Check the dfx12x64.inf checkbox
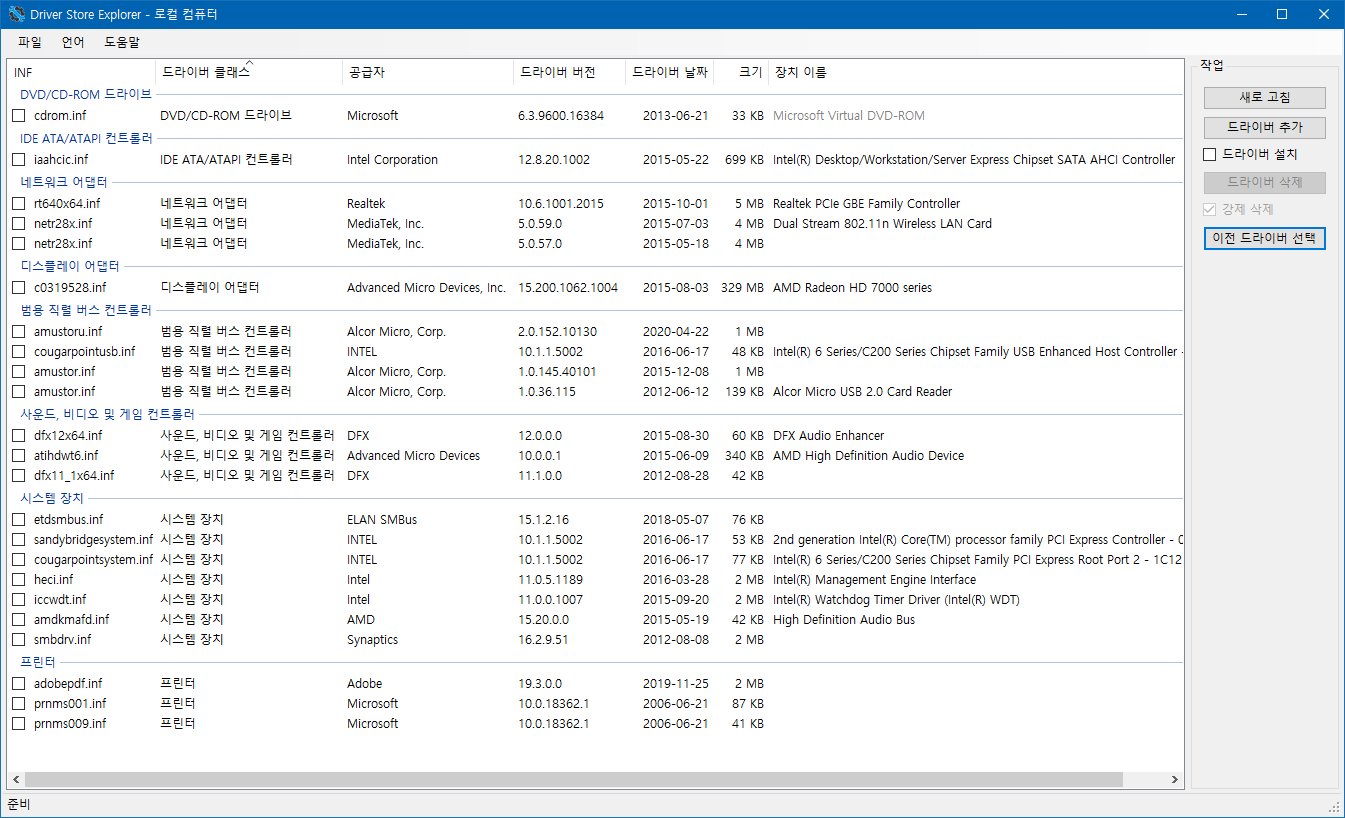1345x818 pixels. click(x=19, y=436)
